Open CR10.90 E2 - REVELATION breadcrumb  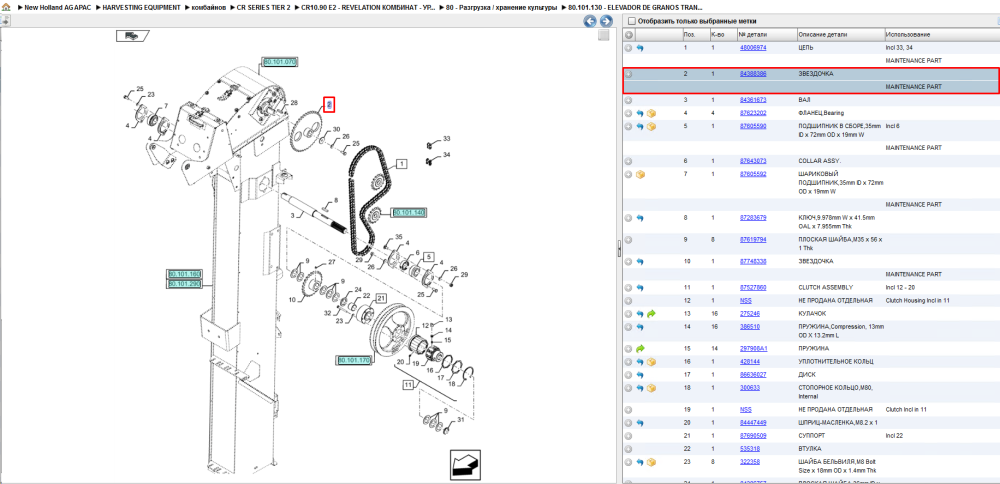[369, 7]
